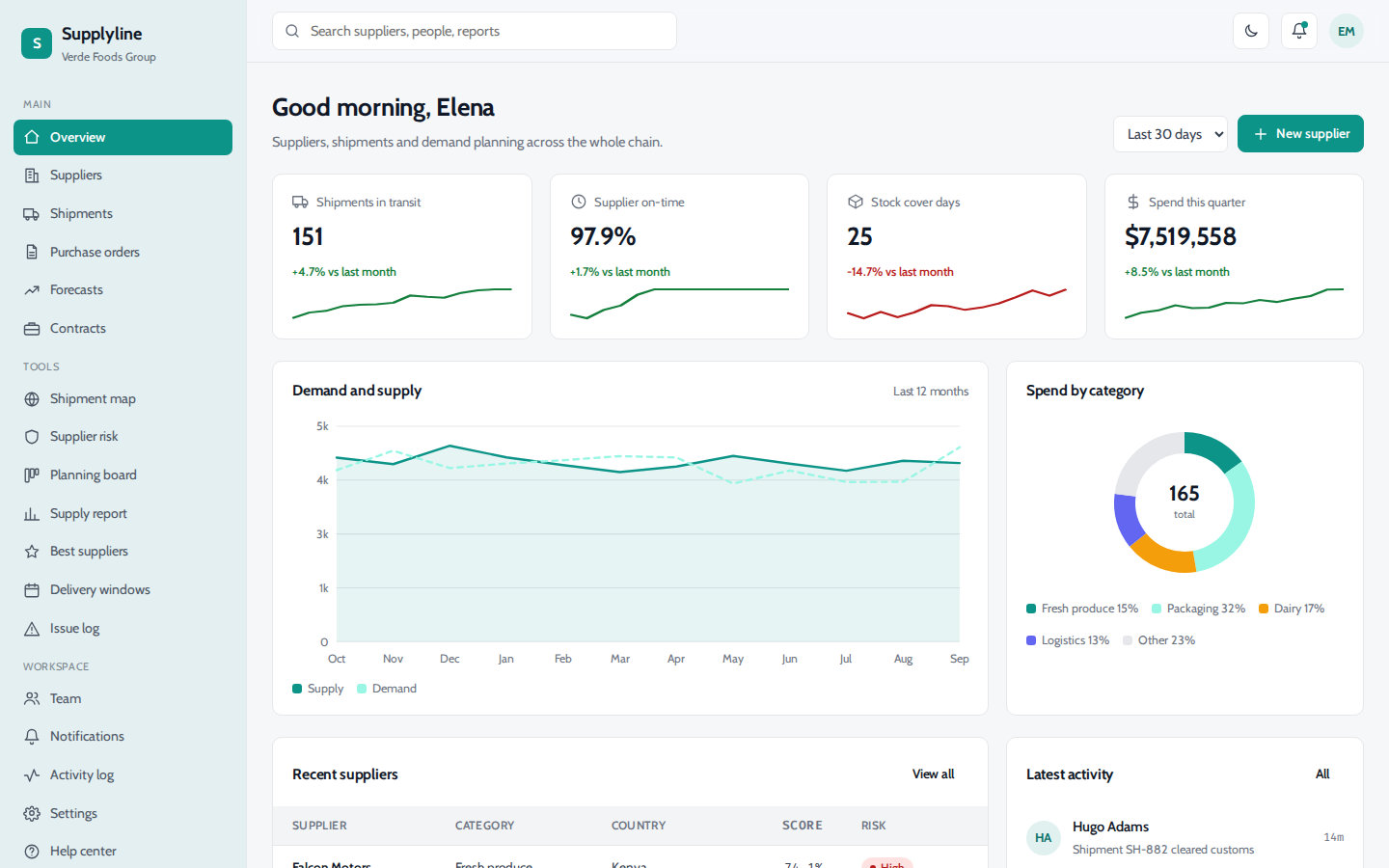Click the Shipments truck icon in sidebar
The height and width of the screenshot is (868, 1389).
(x=32, y=214)
